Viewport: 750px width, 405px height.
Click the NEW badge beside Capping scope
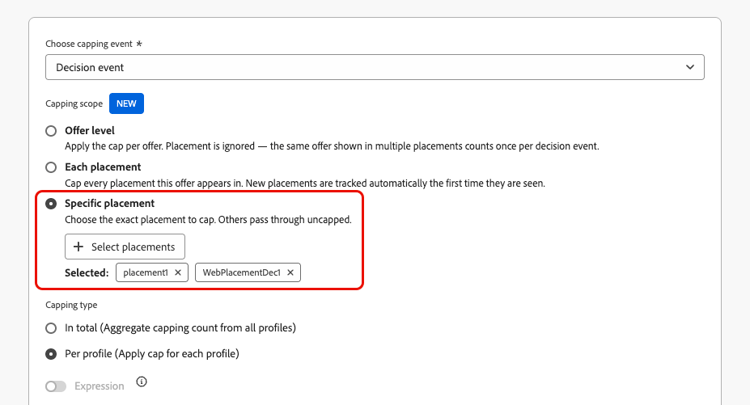point(126,104)
